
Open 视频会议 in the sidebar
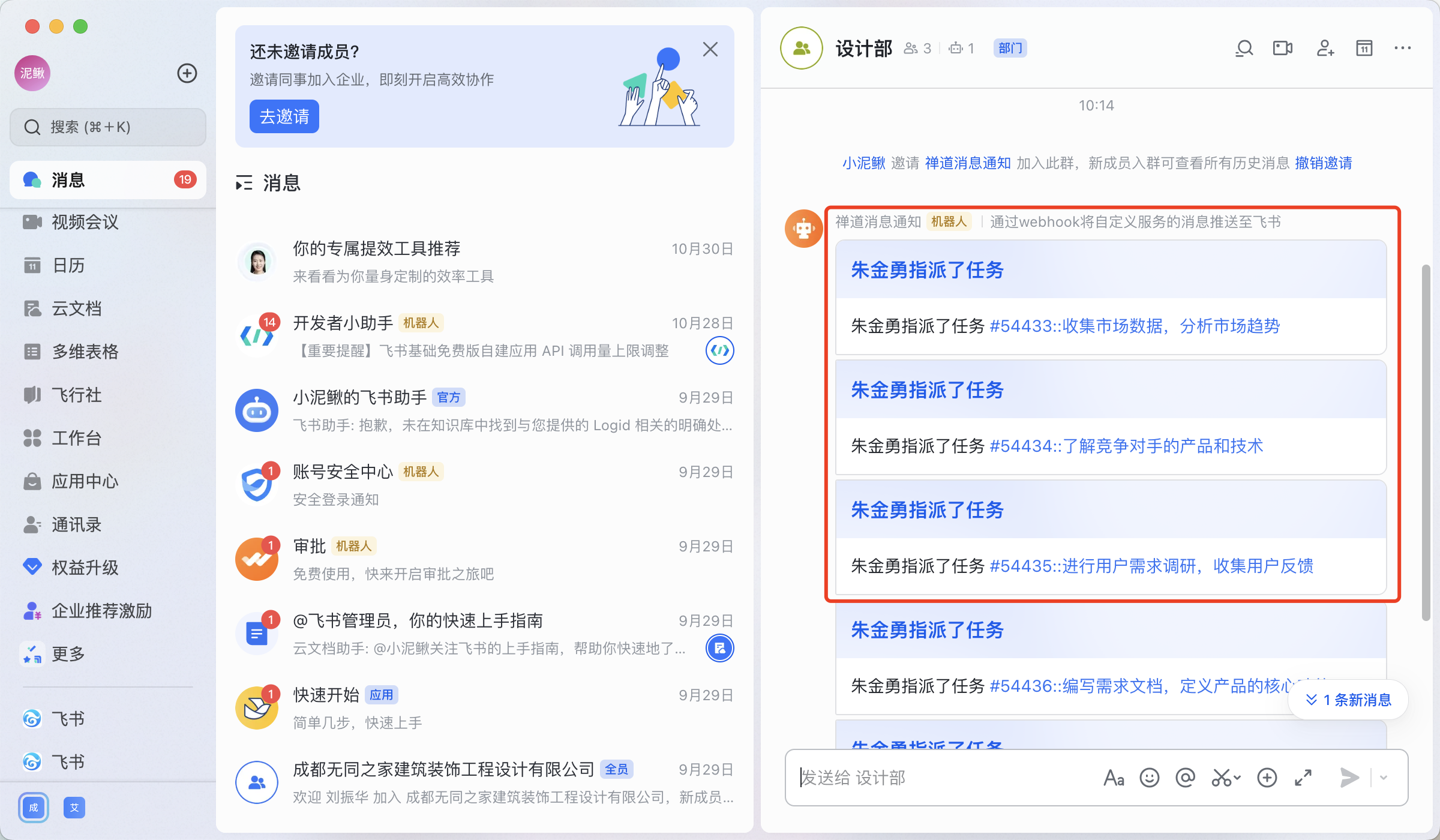click(85, 222)
